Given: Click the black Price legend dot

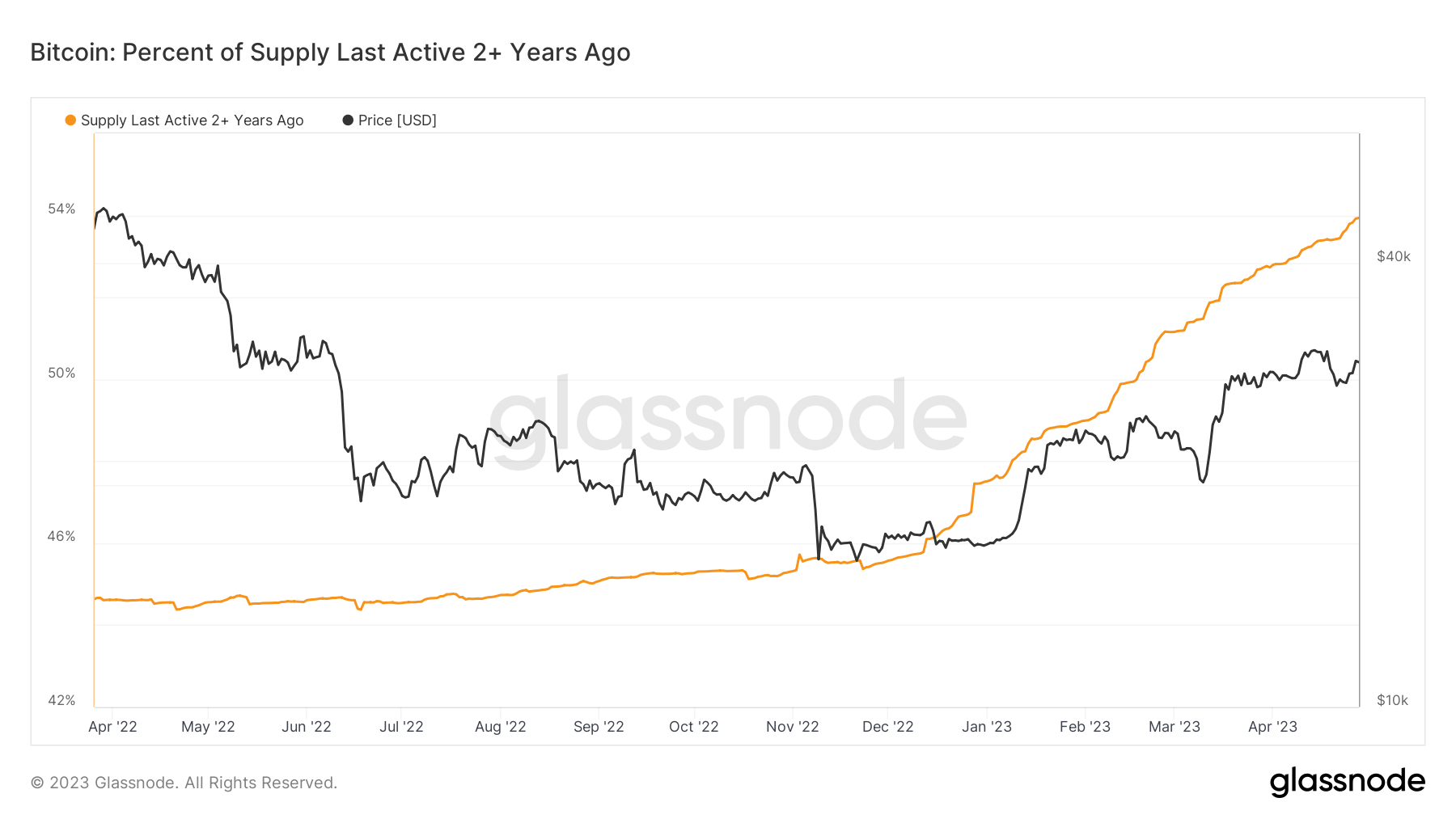Looking at the screenshot, I should point(348,120).
